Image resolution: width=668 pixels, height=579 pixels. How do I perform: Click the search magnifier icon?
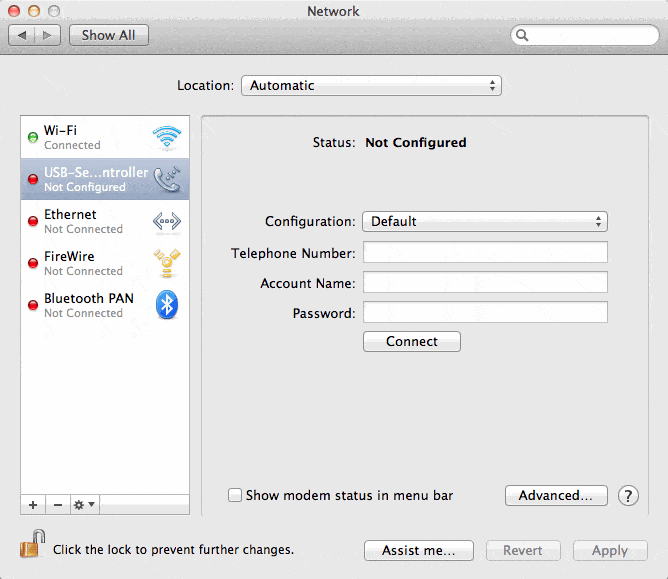(x=522, y=35)
